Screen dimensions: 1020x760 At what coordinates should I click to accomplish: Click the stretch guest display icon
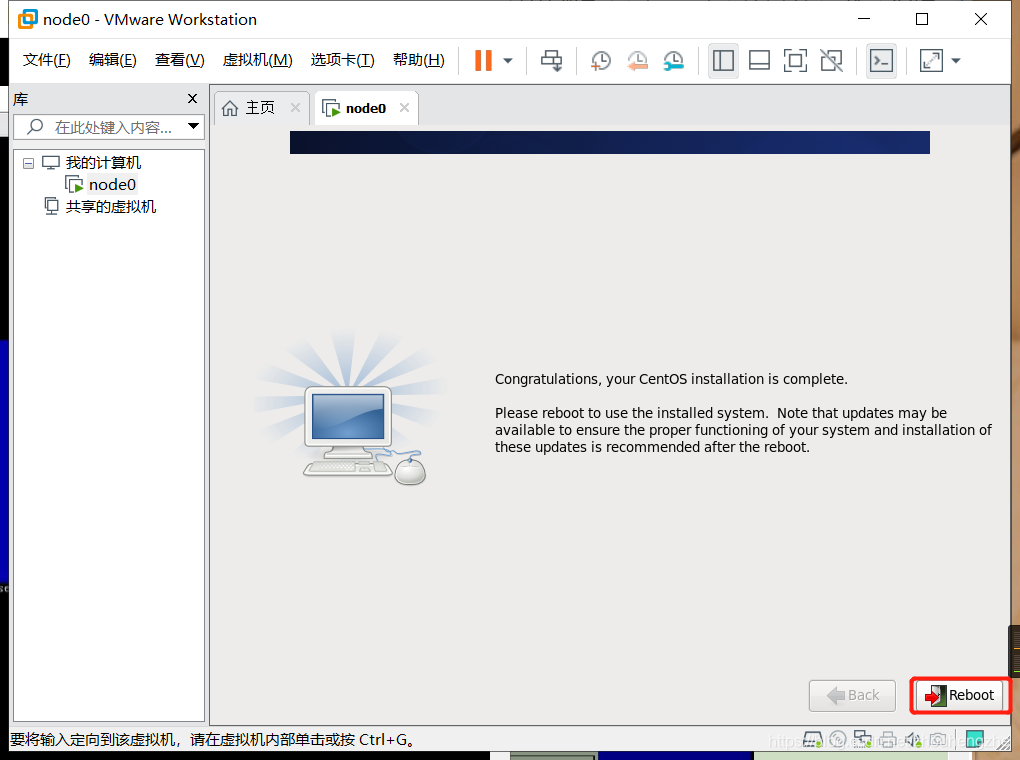tap(932, 61)
